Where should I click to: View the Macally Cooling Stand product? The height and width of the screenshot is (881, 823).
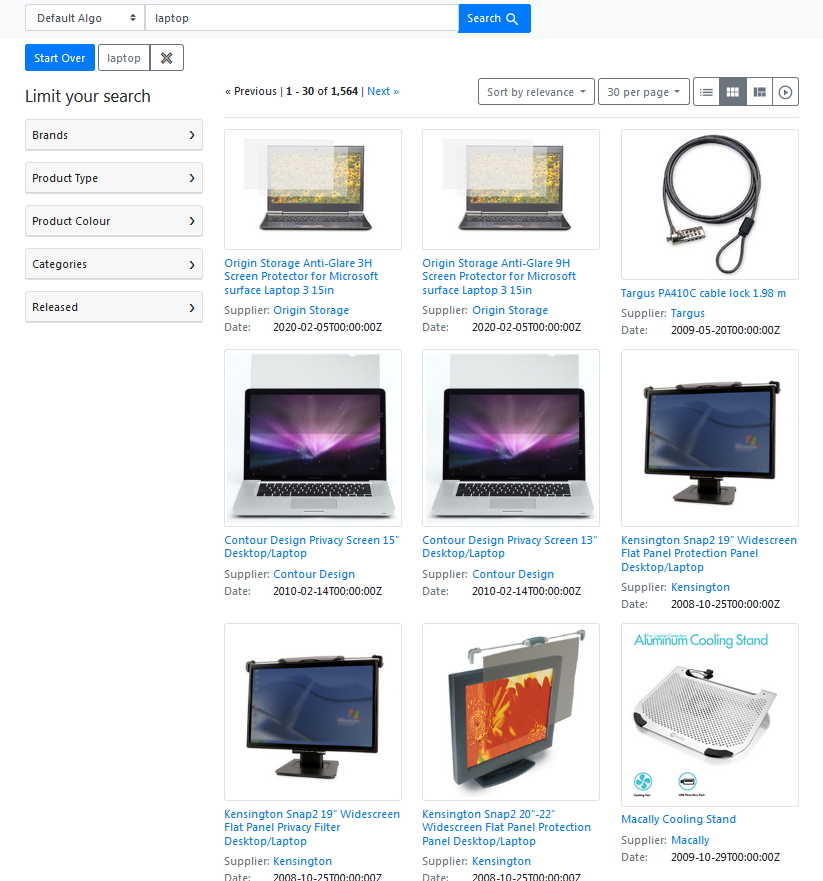(x=678, y=819)
